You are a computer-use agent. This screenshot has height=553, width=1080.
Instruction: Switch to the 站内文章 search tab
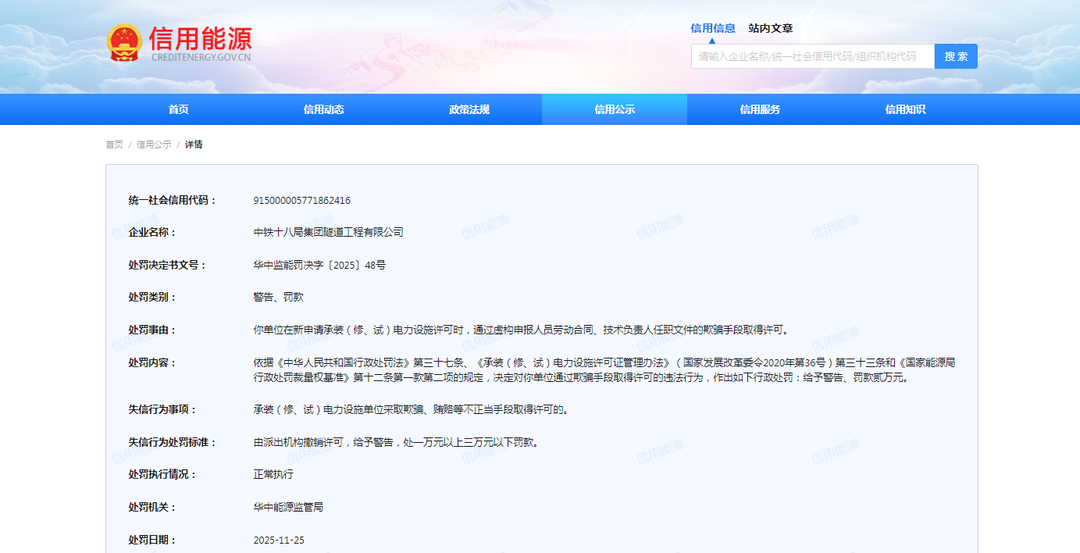pyautogui.click(x=771, y=28)
